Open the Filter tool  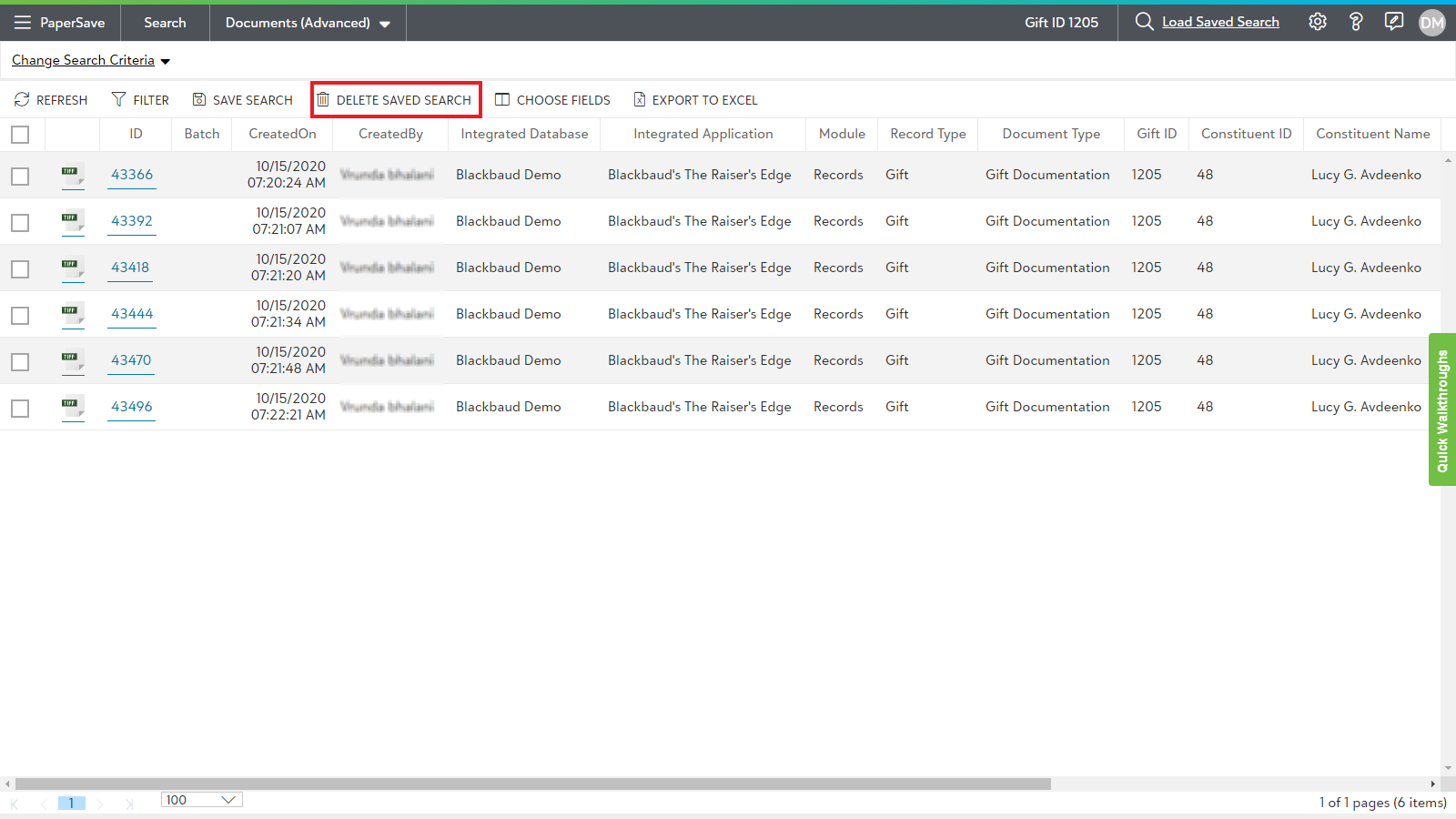[x=140, y=100]
